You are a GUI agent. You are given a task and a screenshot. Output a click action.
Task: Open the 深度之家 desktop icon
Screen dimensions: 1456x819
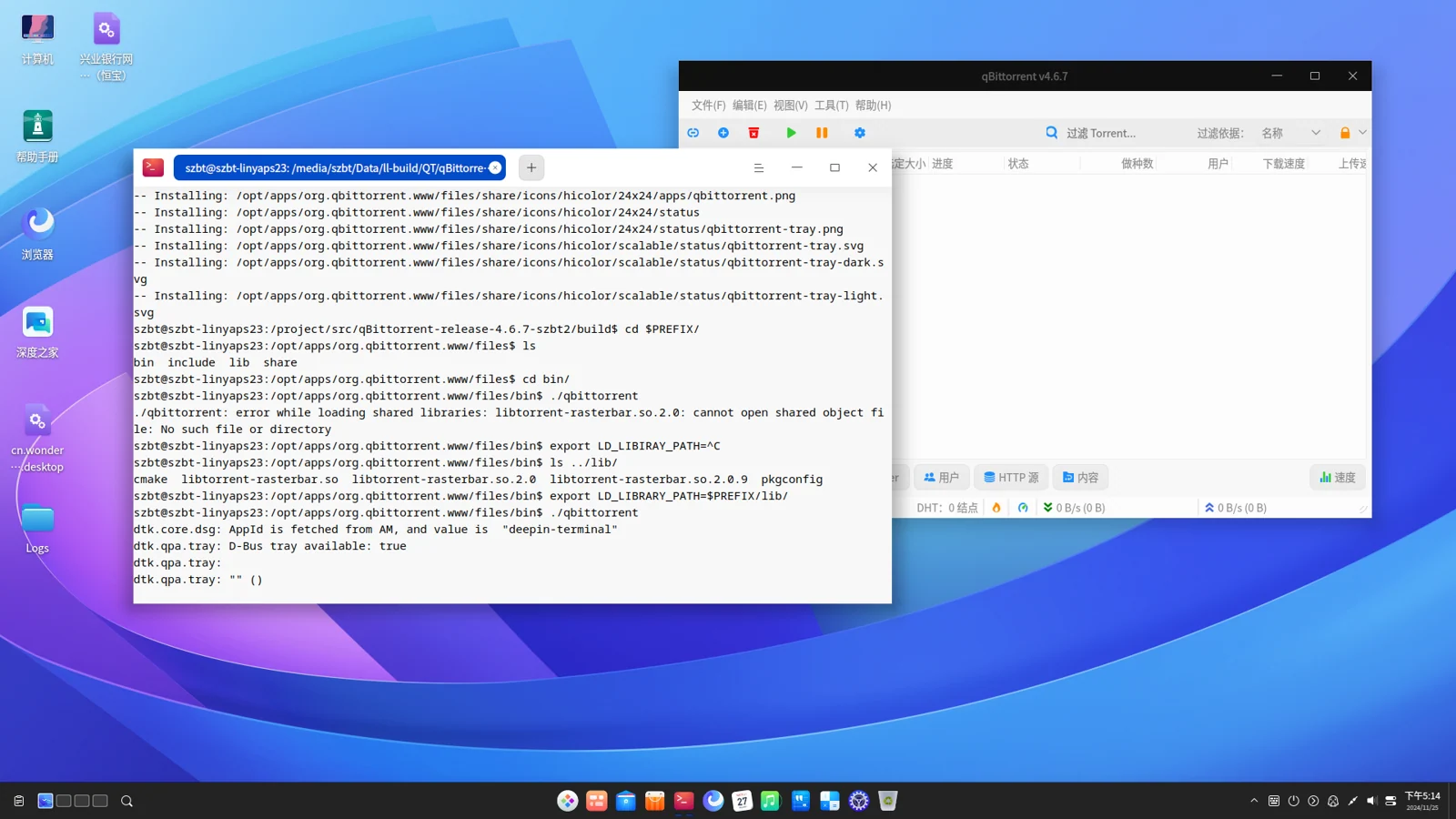[x=37, y=332]
